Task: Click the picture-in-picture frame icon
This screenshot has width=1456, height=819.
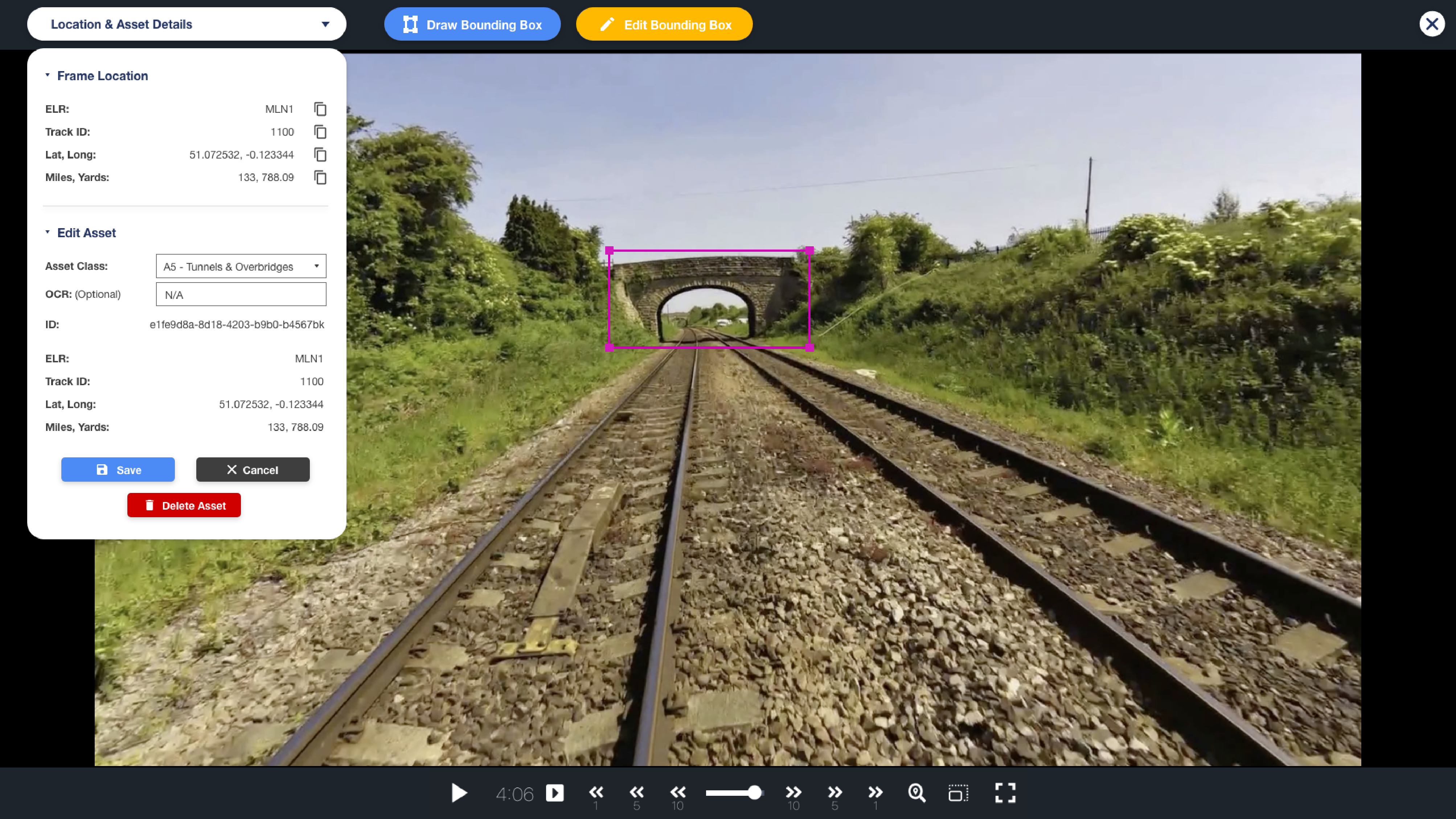Action: coord(958,793)
